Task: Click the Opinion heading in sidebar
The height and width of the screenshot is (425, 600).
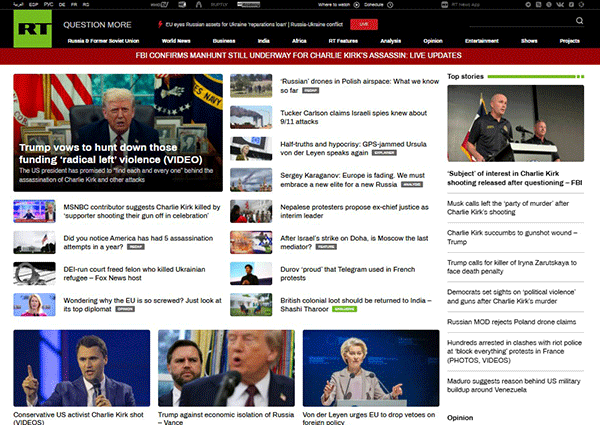Action: (x=460, y=418)
